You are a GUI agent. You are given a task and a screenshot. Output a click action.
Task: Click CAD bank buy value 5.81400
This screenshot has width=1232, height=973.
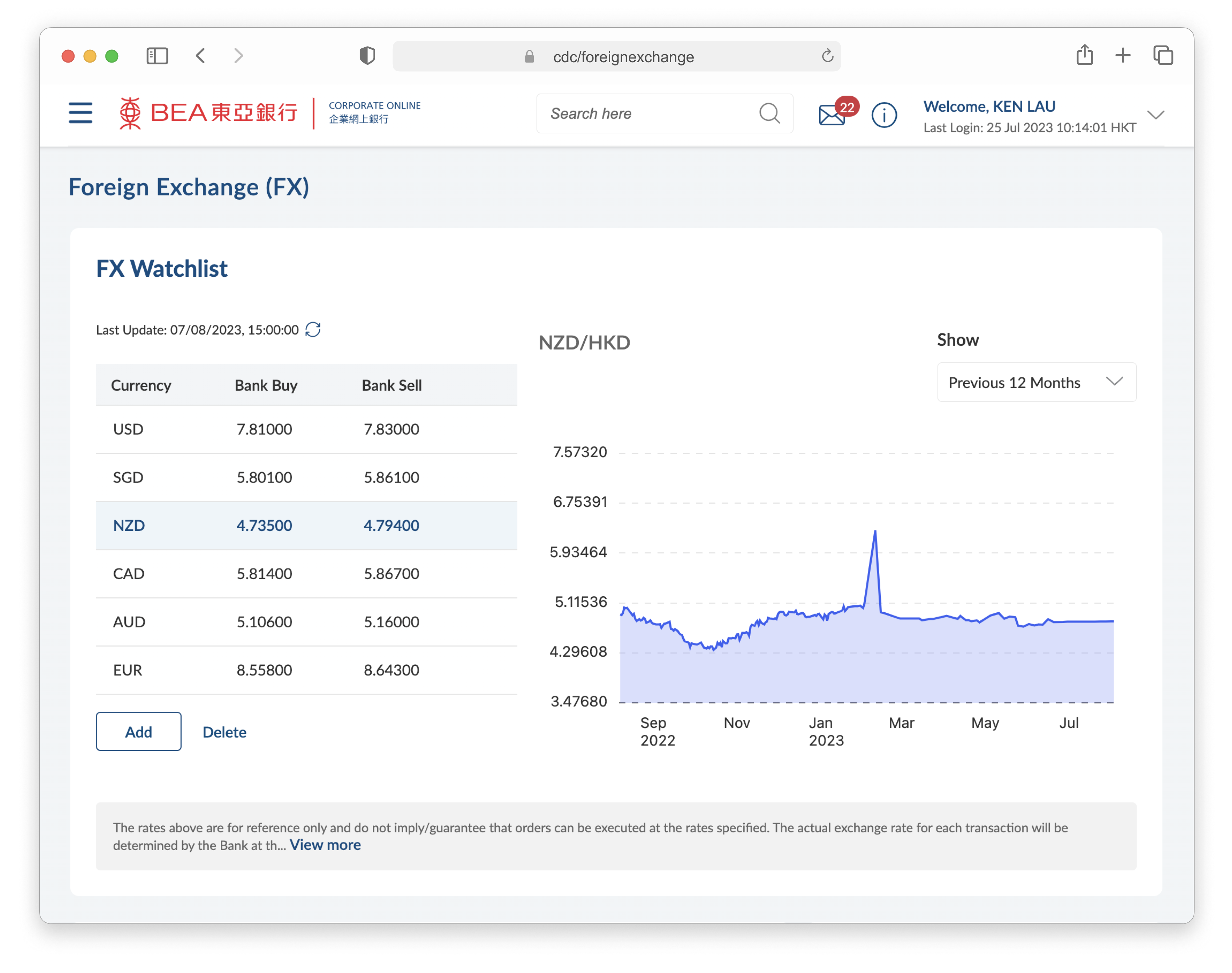(264, 574)
